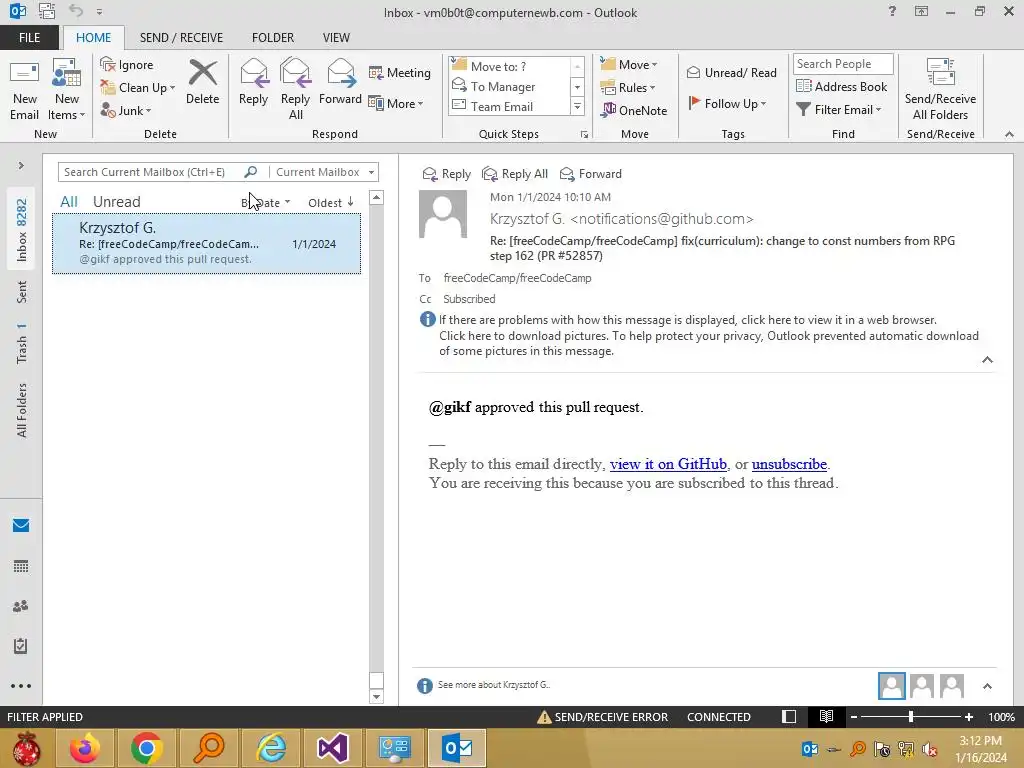
Task: Open the Quick Steps dialog launcher
Action: (584, 135)
